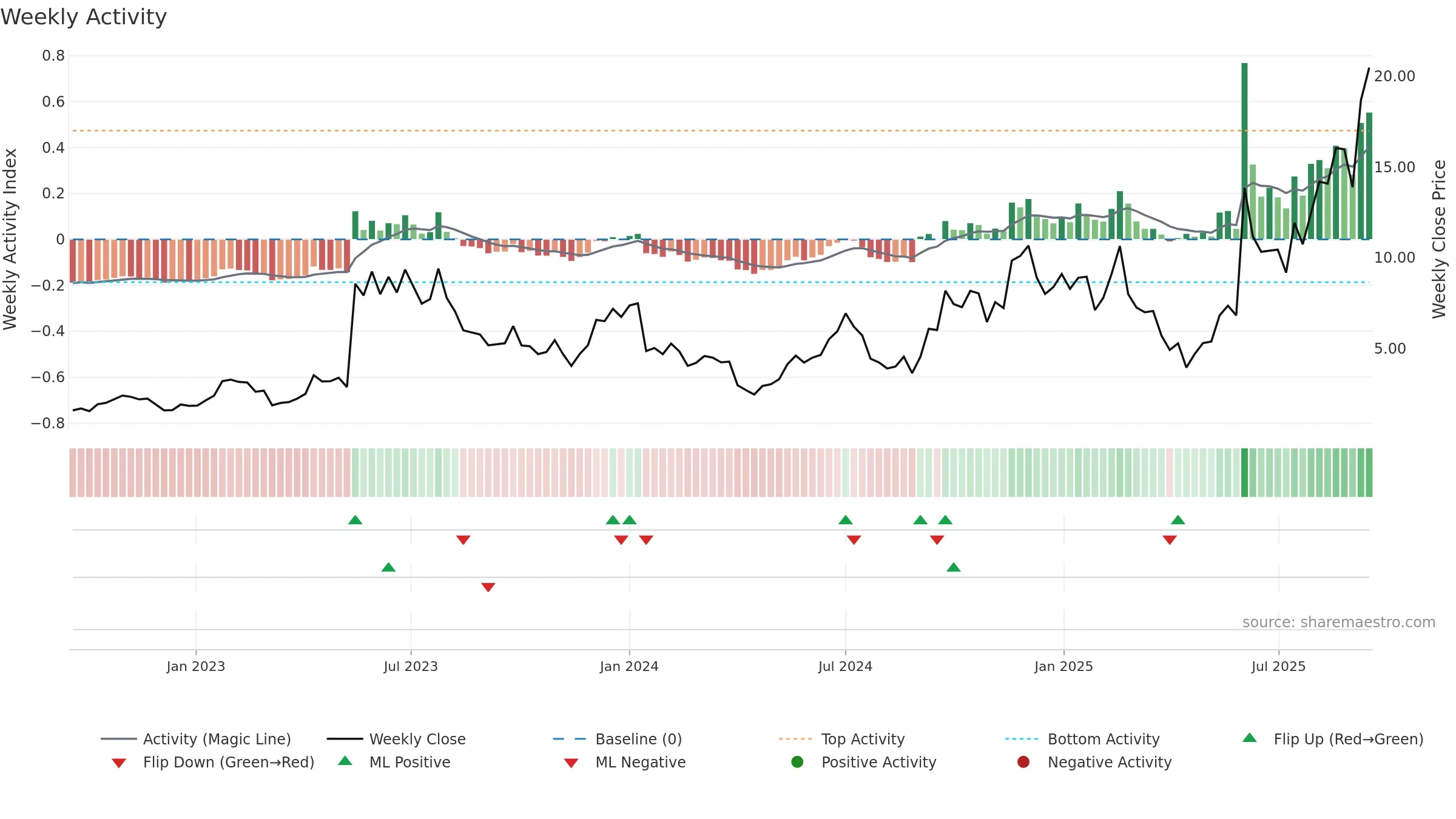Click the Flip Up marker at July 2024
Viewport: 1456px width, 819px height.
point(846,520)
